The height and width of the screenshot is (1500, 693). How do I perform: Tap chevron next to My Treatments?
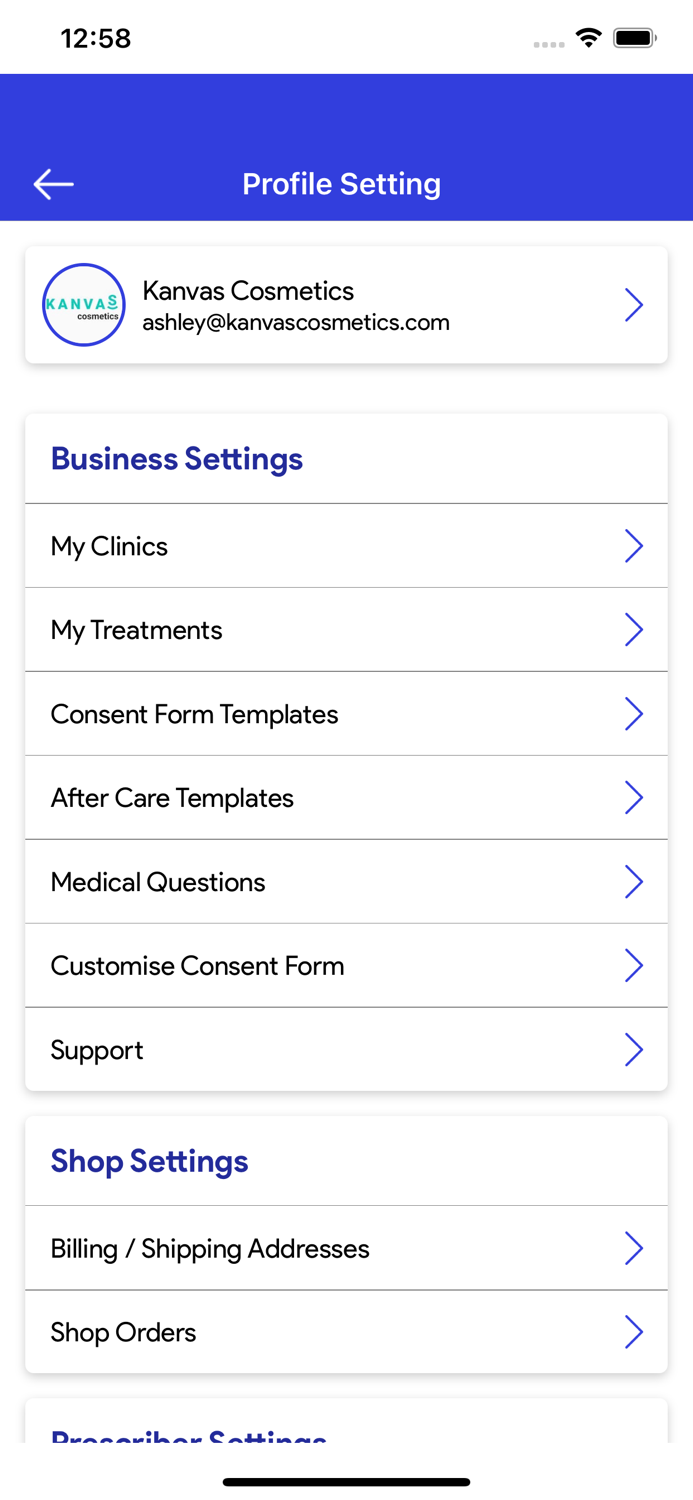pos(633,630)
